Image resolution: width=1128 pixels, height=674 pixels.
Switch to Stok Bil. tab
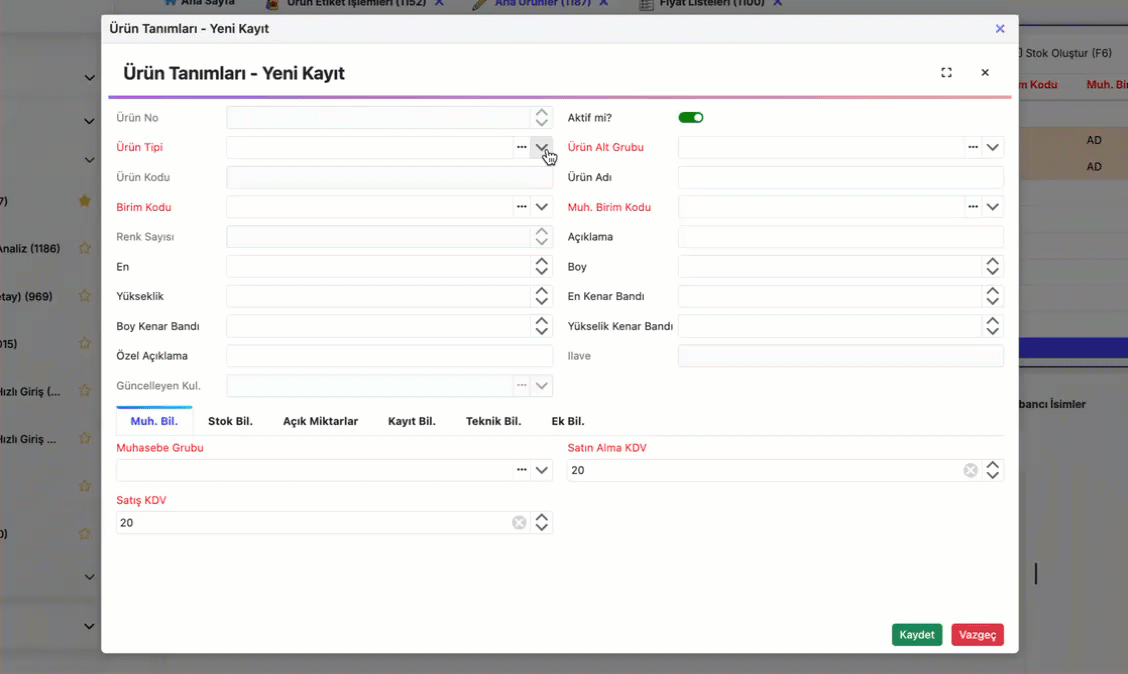click(230, 421)
